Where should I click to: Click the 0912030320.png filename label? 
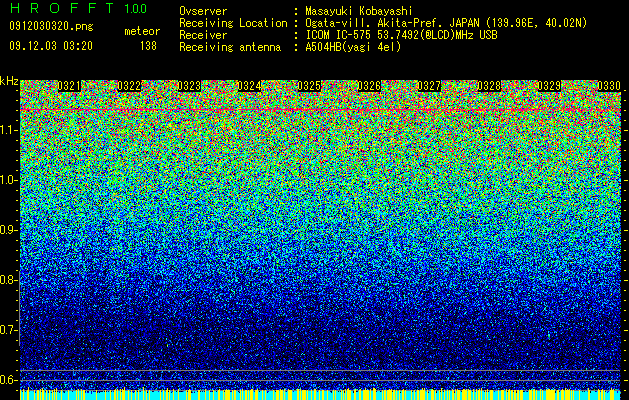[x=51, y=27]
